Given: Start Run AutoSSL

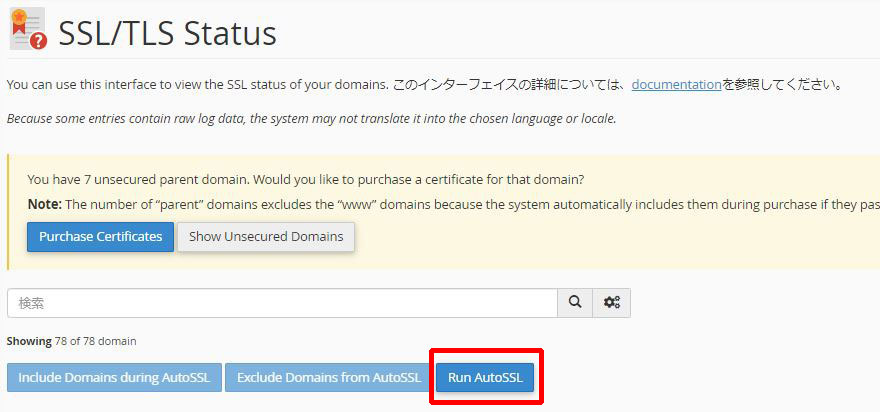Looking at the screenshot, I should click(485, 377).
